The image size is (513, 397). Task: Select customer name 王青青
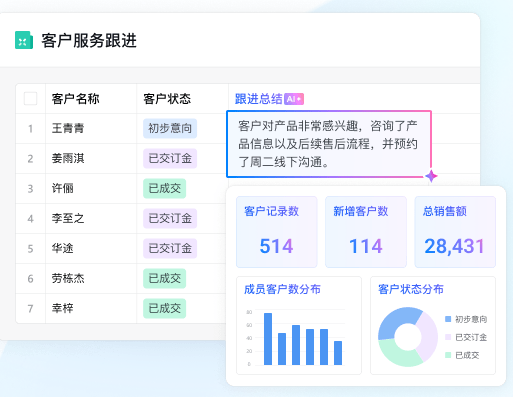coord(68,128)
